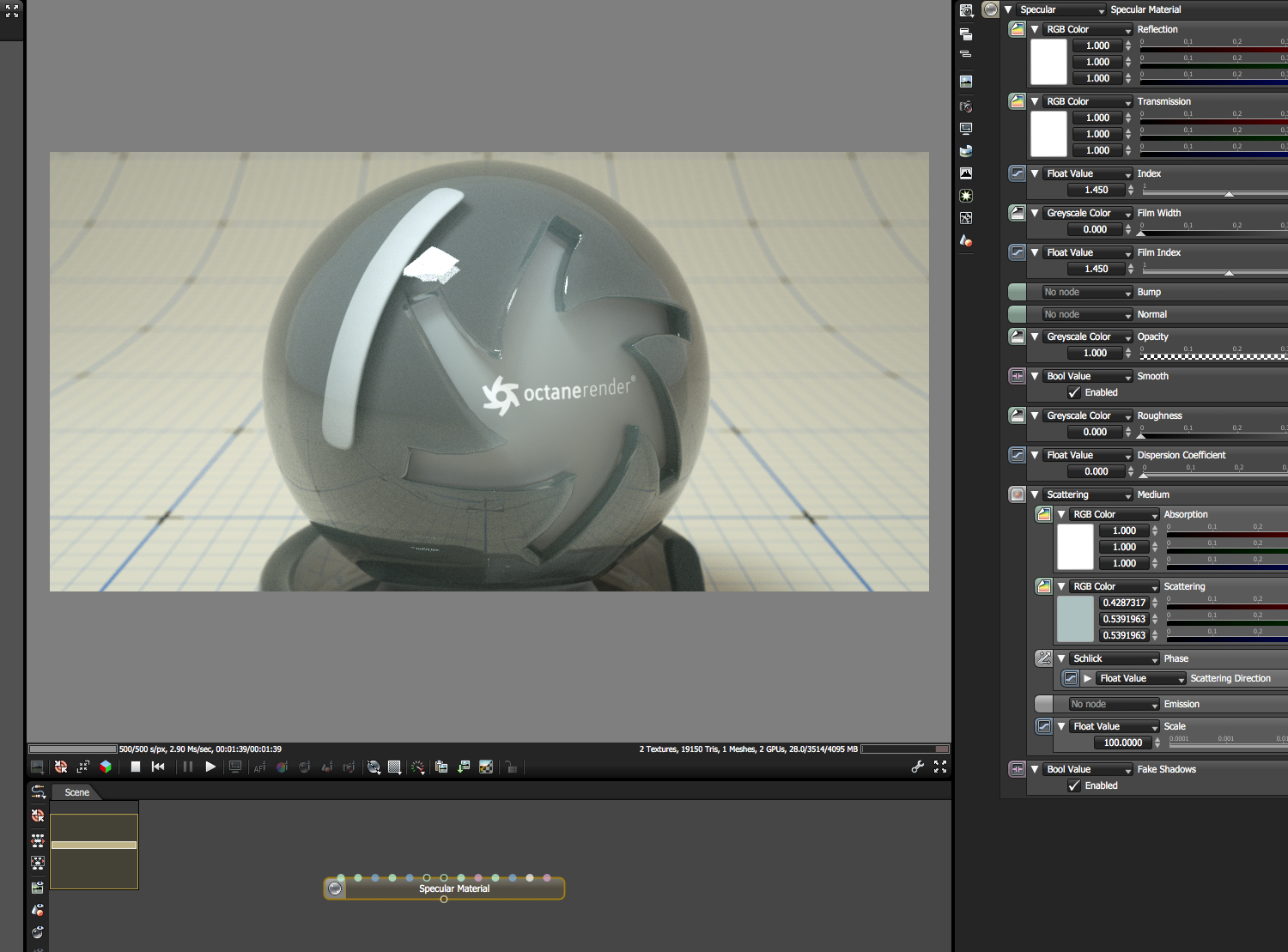1288x952 pixels.
Task: Toggle the Smooth Enabled checkbox
Action: pos(1074,392)
